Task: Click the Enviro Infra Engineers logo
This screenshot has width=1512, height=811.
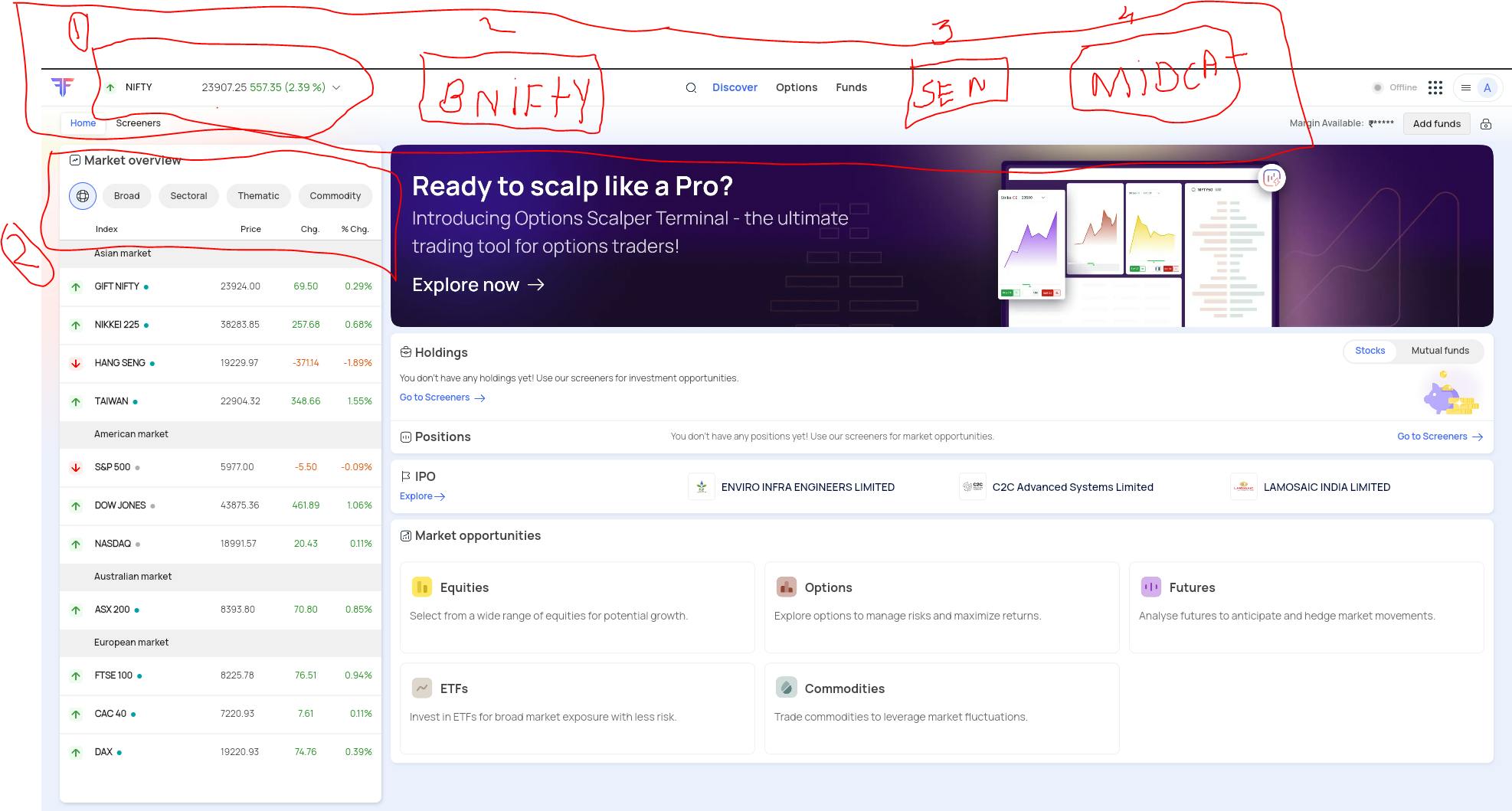Action: tap(702, 487)
